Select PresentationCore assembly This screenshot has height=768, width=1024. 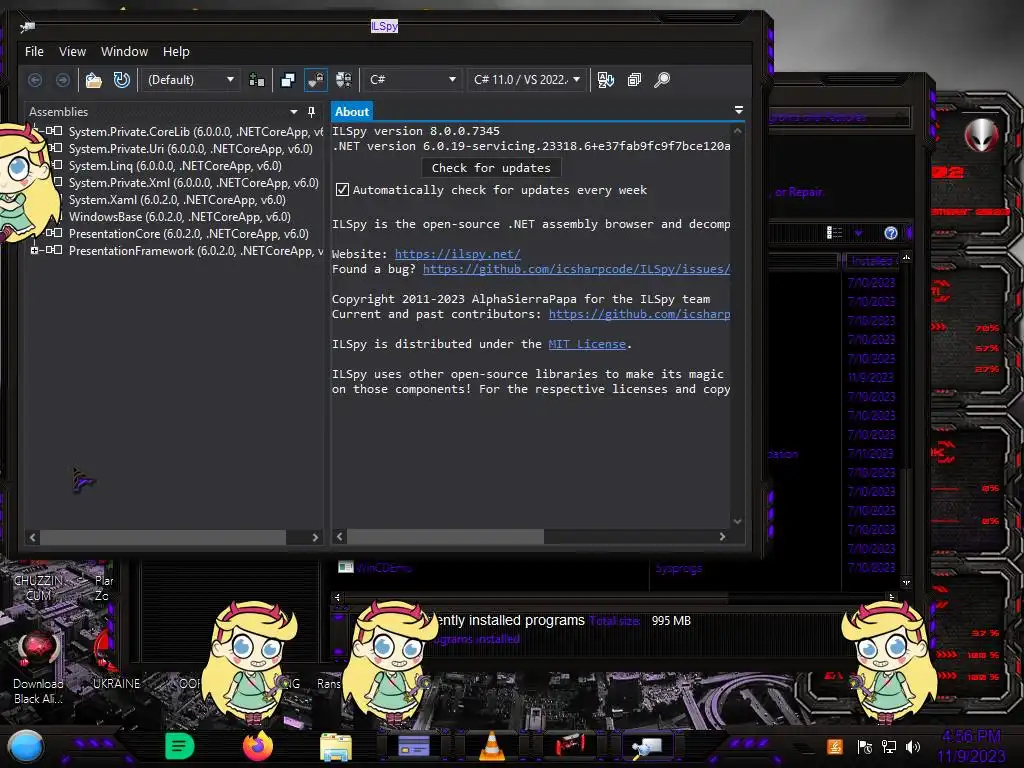pos(189,234)
